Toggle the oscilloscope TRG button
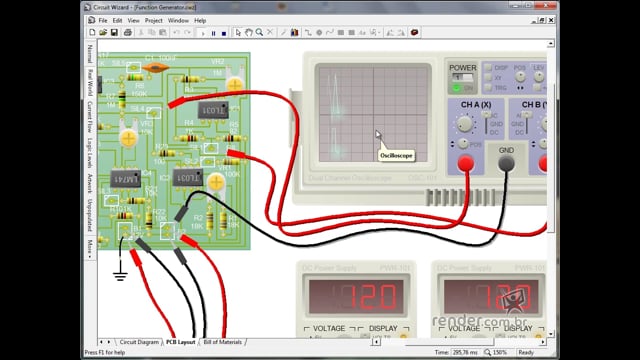 click(x=487, y=87)
